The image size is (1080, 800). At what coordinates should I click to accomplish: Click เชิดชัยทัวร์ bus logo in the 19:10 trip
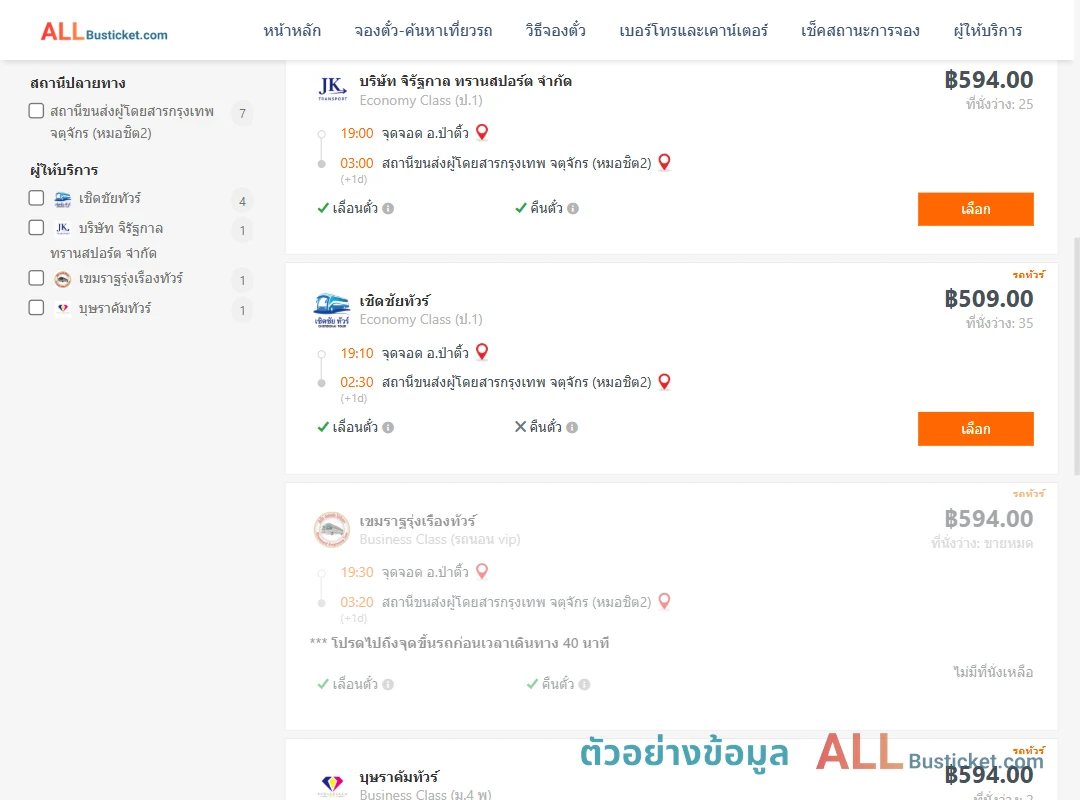click(x=331, y=310)
